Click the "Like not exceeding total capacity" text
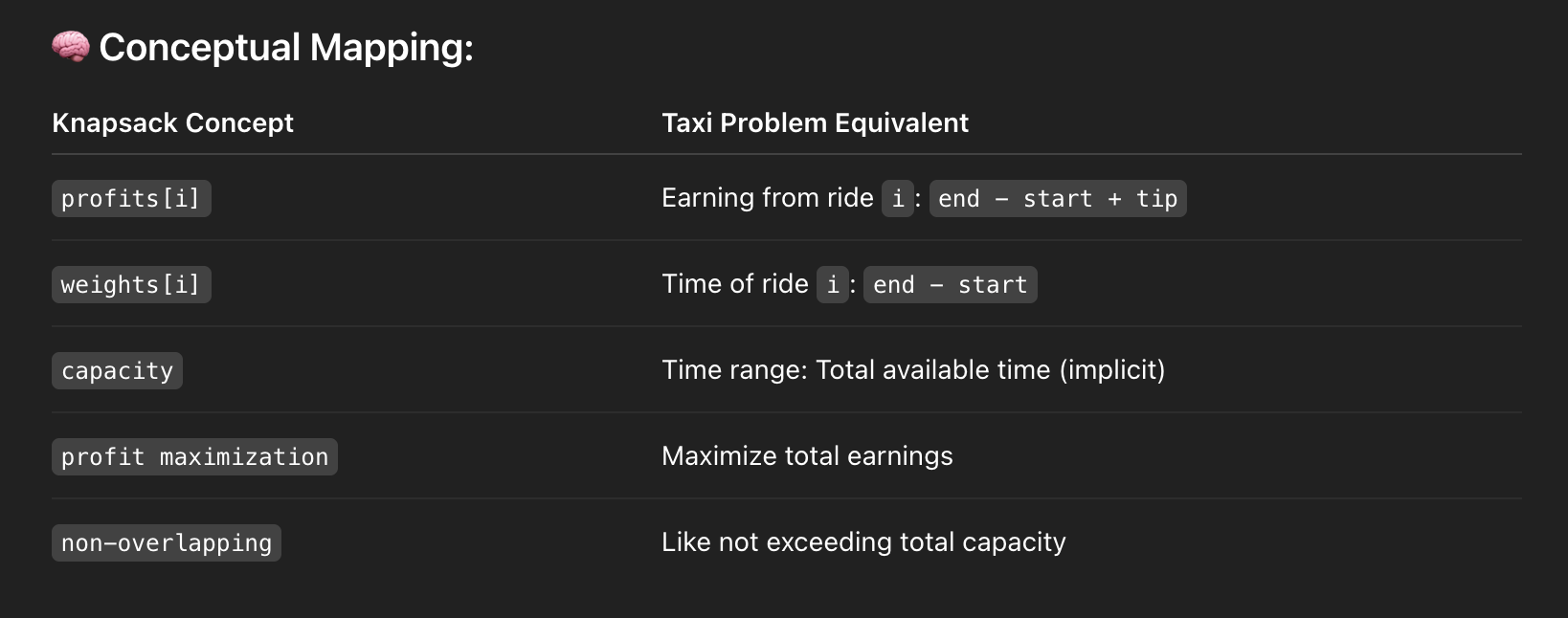Image resolution: width=1568 pixels, height=618 pixels. coord(863,542)
